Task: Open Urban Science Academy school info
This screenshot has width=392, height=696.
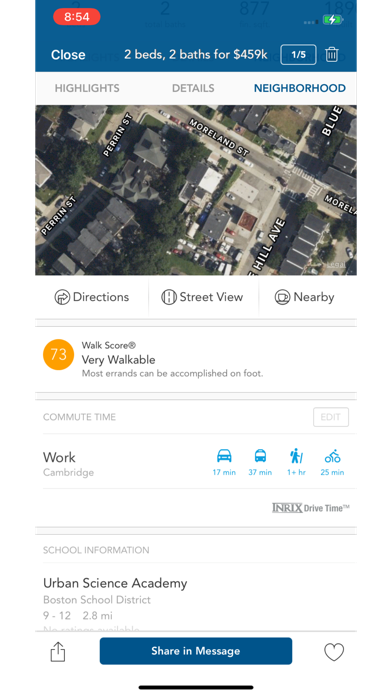Action: [x=115, y=583]
